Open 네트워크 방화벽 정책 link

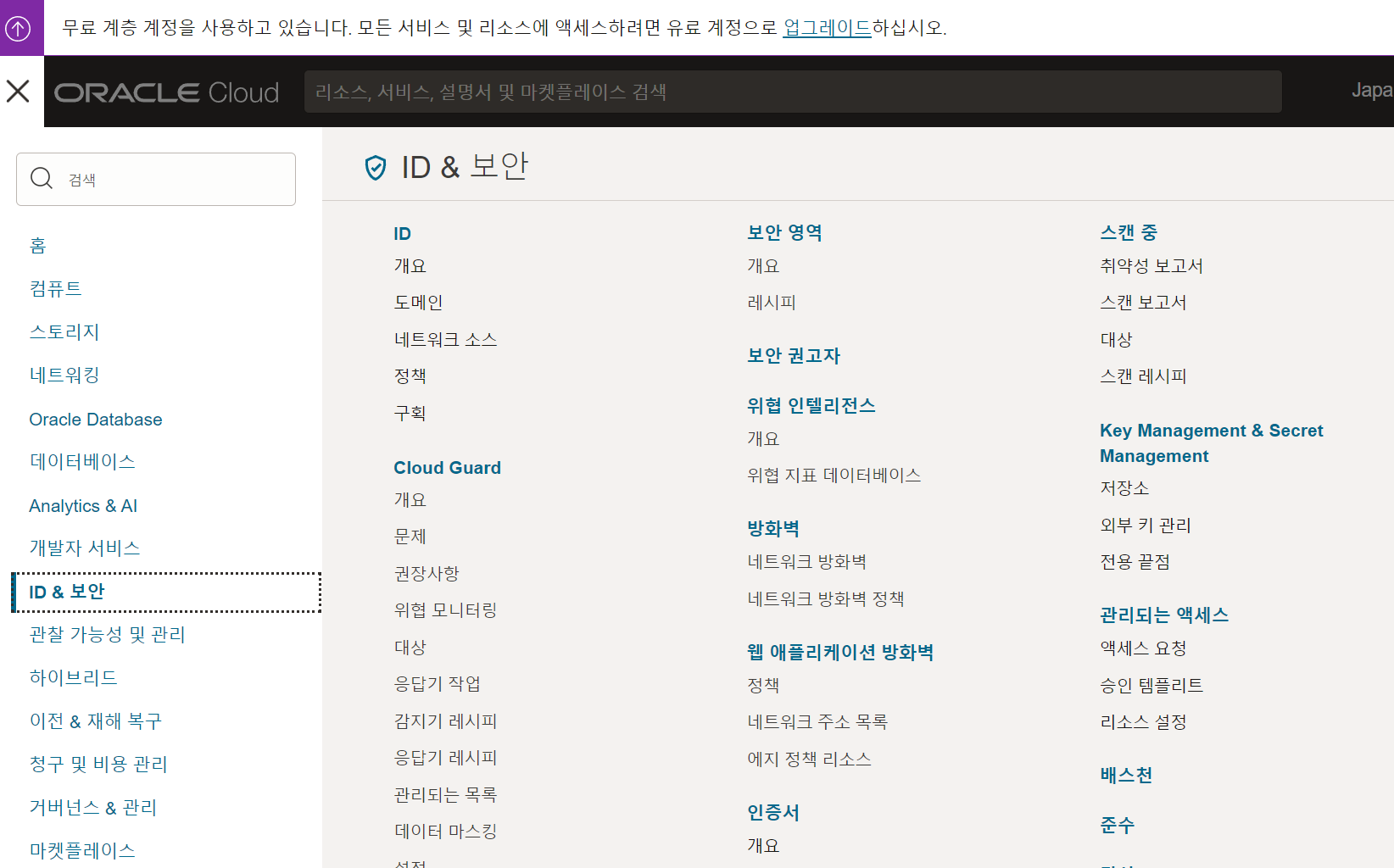coord(825,599)
